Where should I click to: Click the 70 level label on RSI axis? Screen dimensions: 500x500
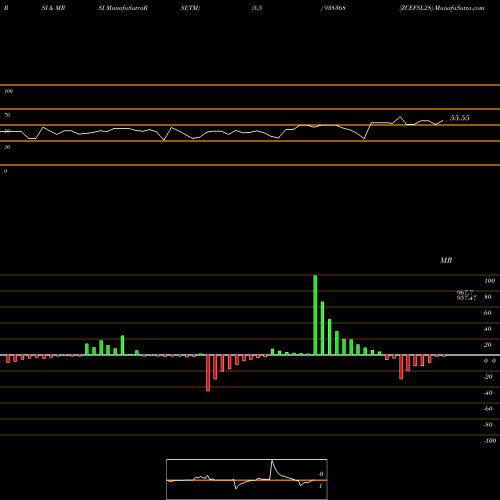(x=7, y=115)
